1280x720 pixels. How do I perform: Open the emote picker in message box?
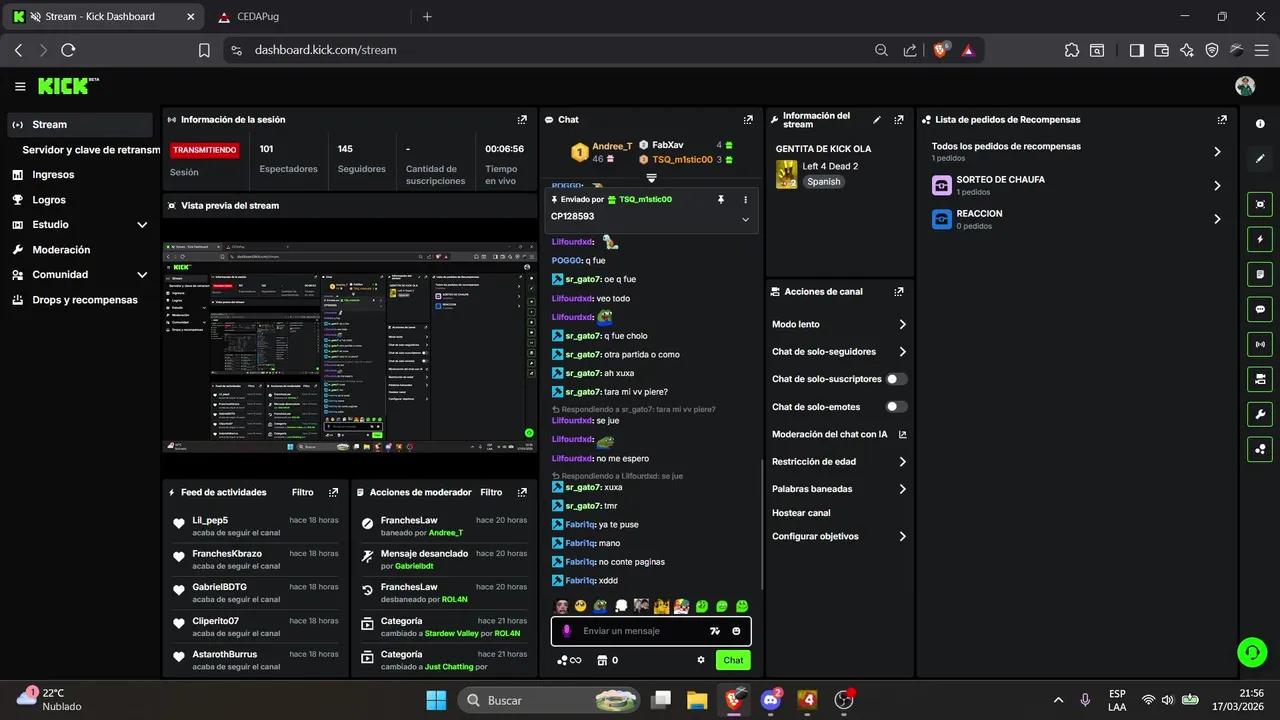tap(736, 631)
